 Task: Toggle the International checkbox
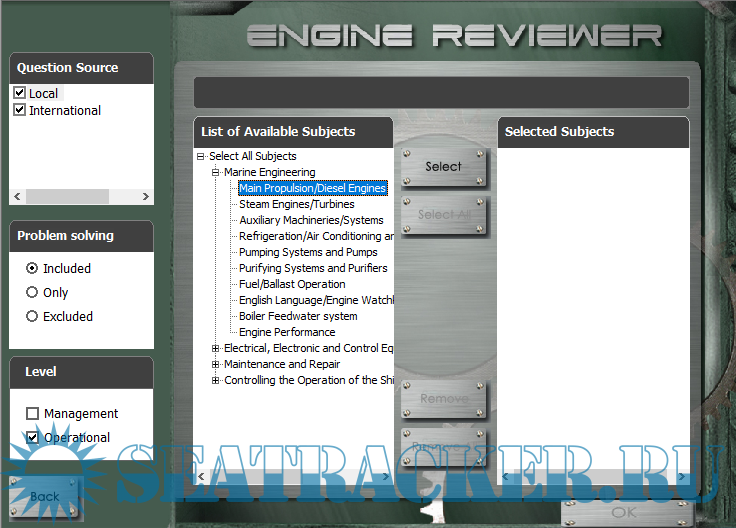(20, 110)
